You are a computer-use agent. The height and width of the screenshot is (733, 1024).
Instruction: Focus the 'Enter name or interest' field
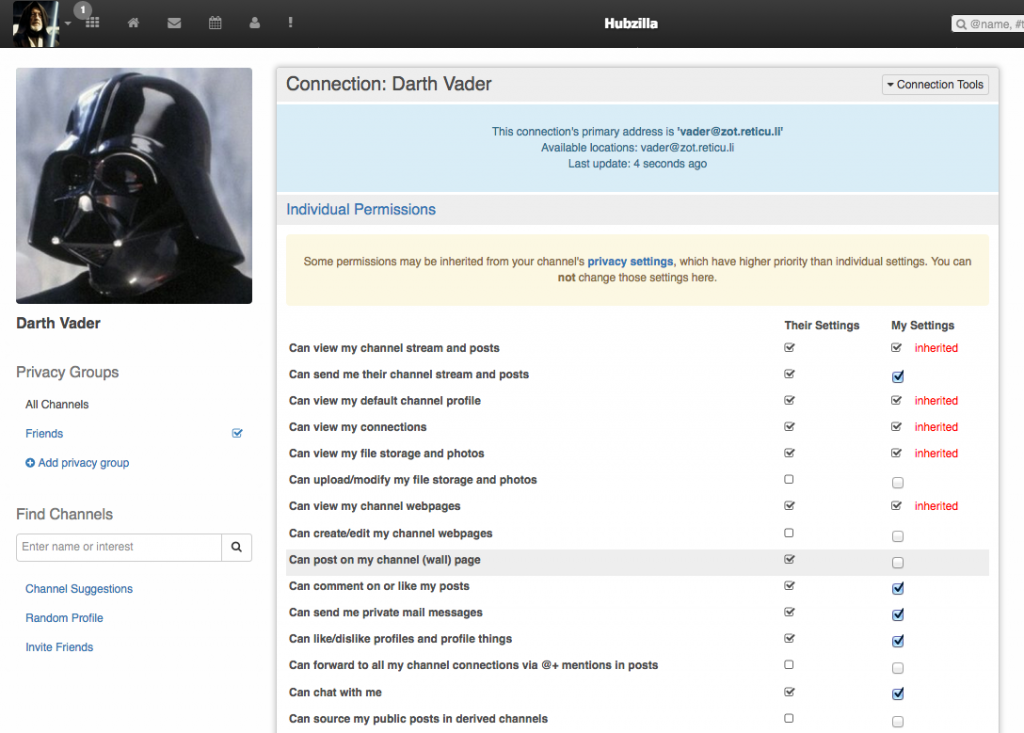[118, 547]
